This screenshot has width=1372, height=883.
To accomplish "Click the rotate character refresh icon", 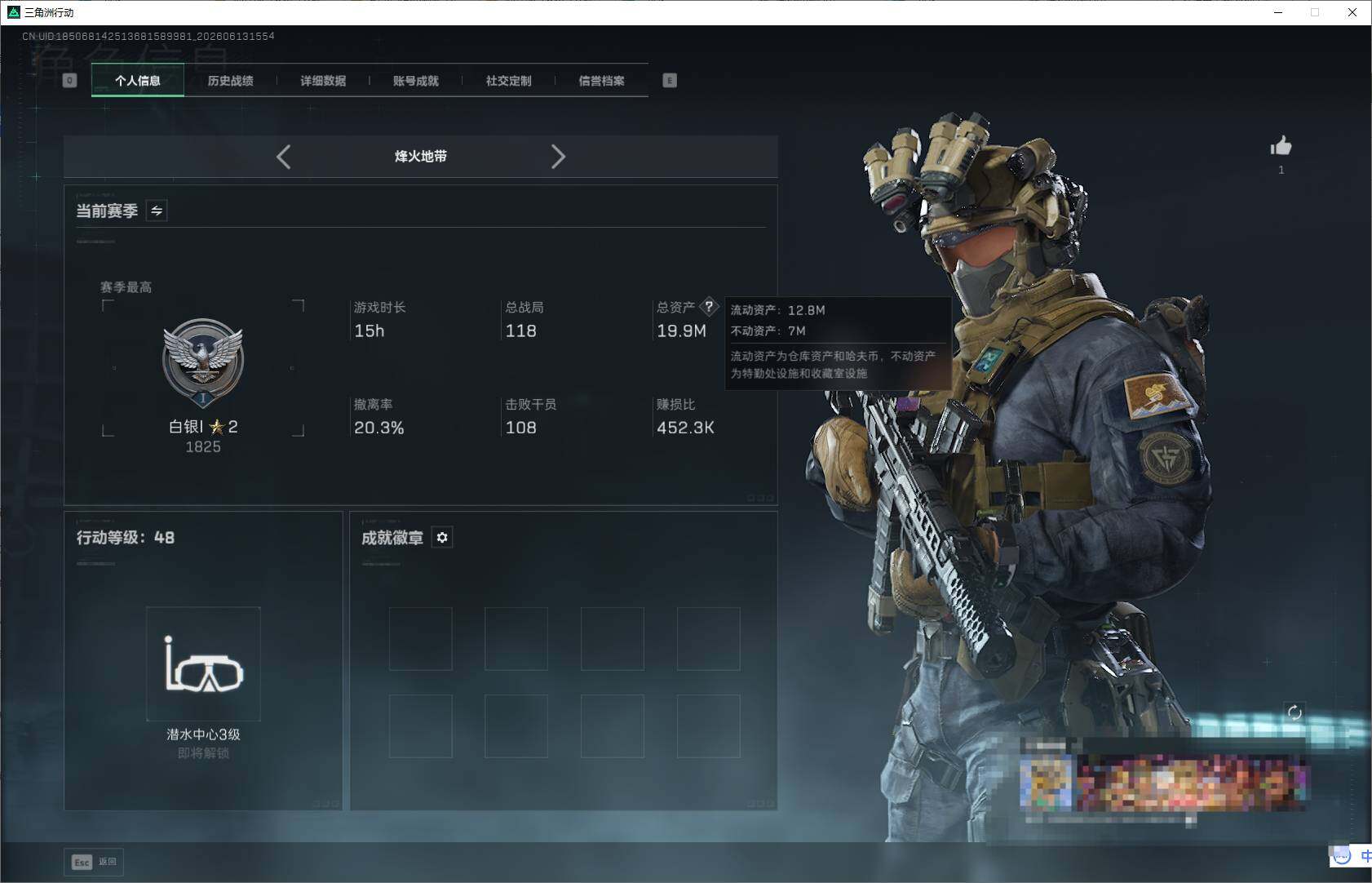I will pos(1295,712).
